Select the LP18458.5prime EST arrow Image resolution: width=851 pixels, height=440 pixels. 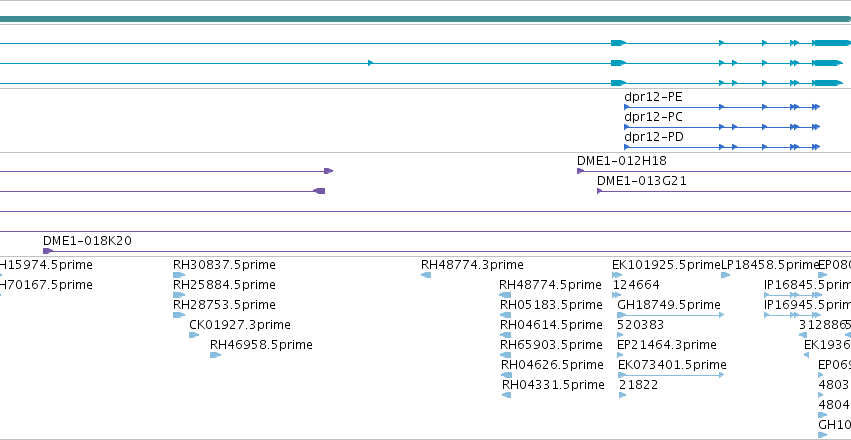(726, 275)
